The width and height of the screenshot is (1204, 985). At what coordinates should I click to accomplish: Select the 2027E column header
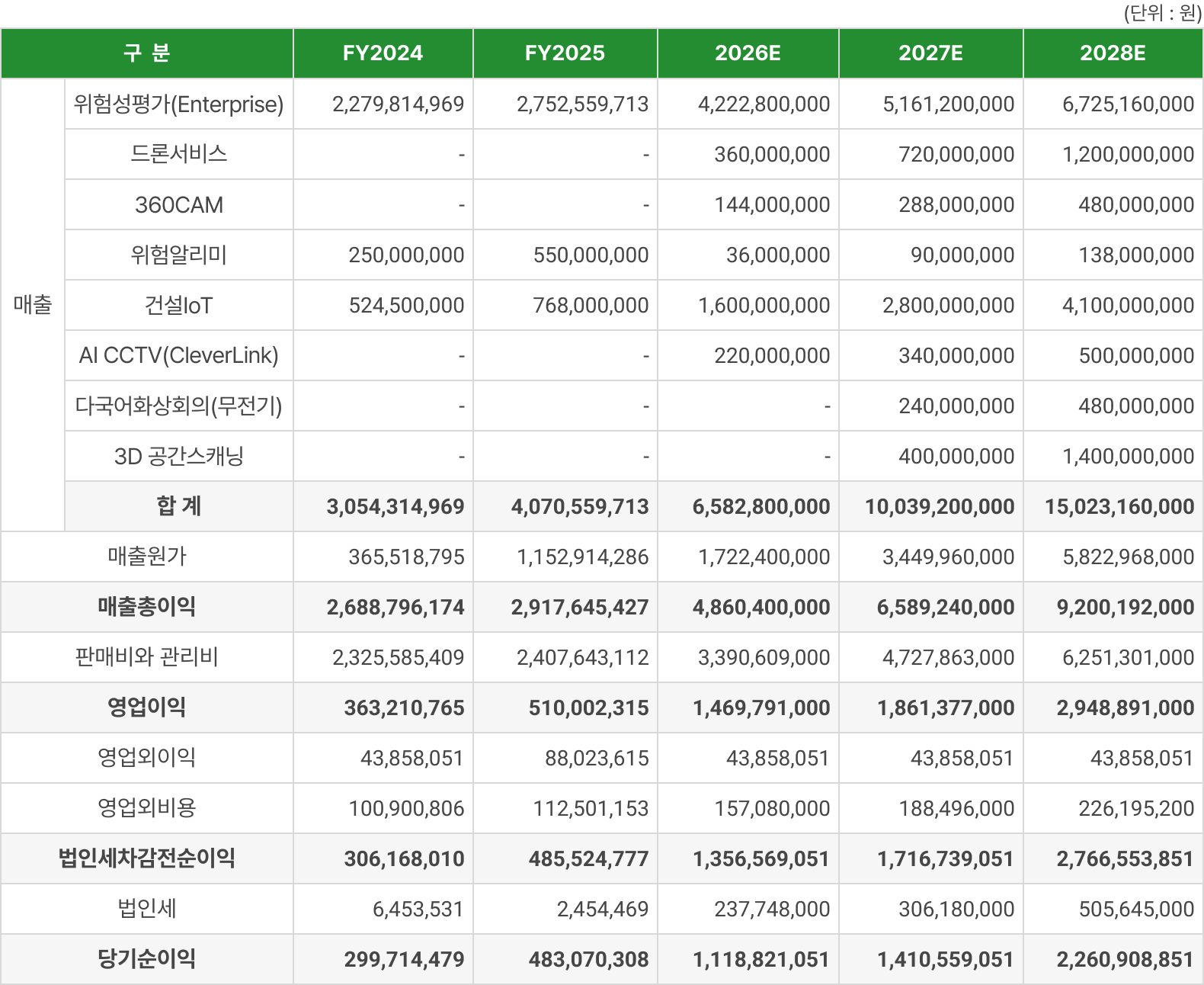(x=930, y=53)
